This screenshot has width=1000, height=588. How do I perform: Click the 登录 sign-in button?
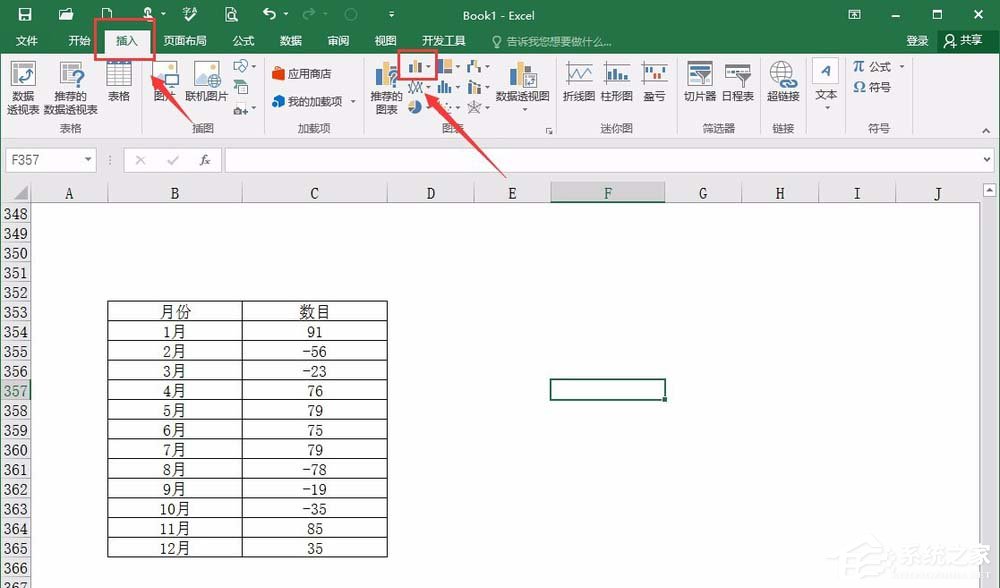coord(917,41)
